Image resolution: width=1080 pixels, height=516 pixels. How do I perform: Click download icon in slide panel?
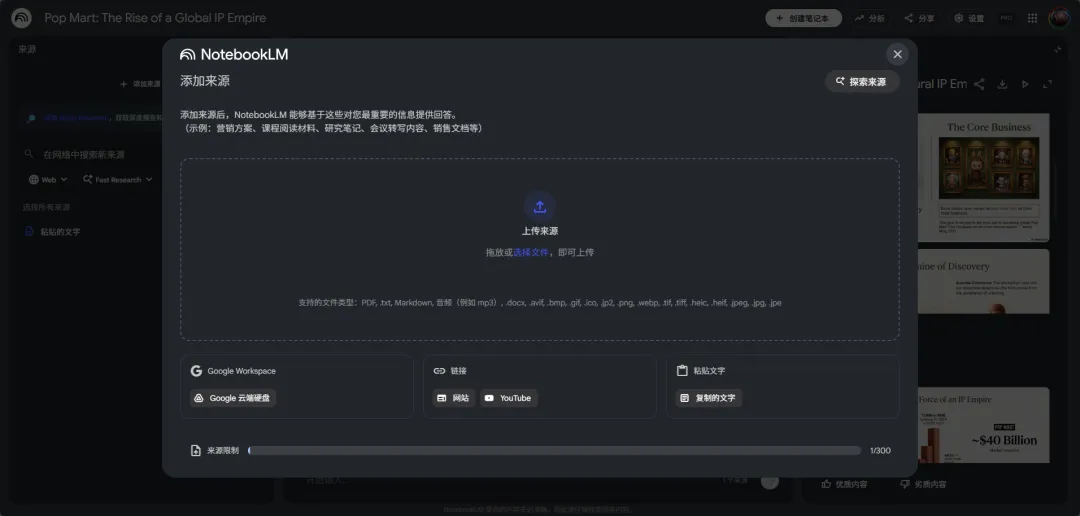tap(1002, 84)
